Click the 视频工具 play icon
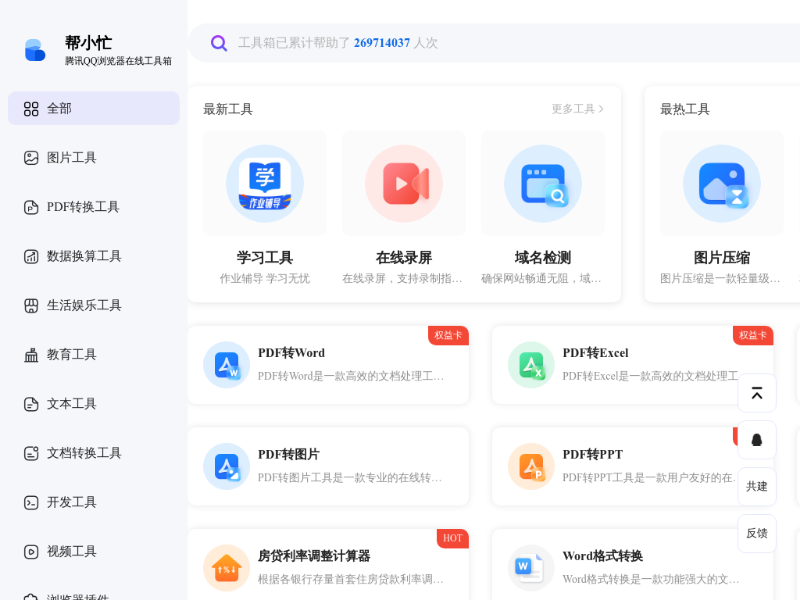Image resolution: width=800 pixels, height=600 pixels. click(31, 552)
